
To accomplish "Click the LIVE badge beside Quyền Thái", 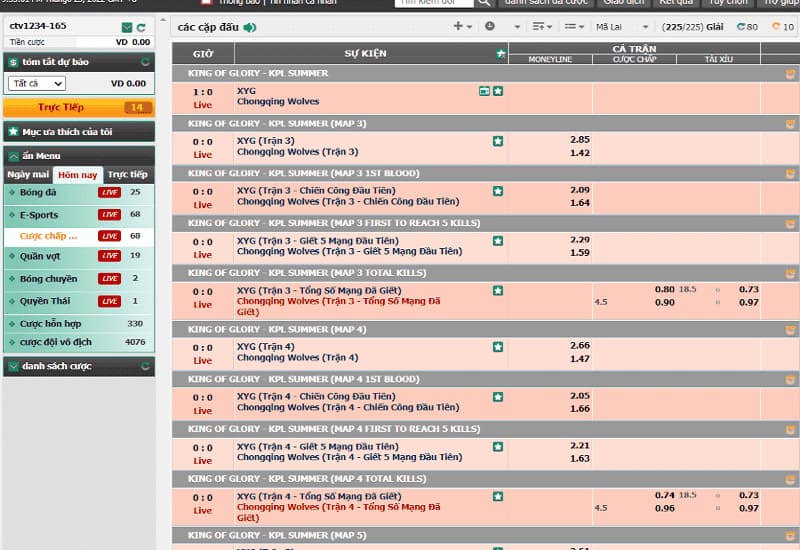I will click(x=110, y=301).
